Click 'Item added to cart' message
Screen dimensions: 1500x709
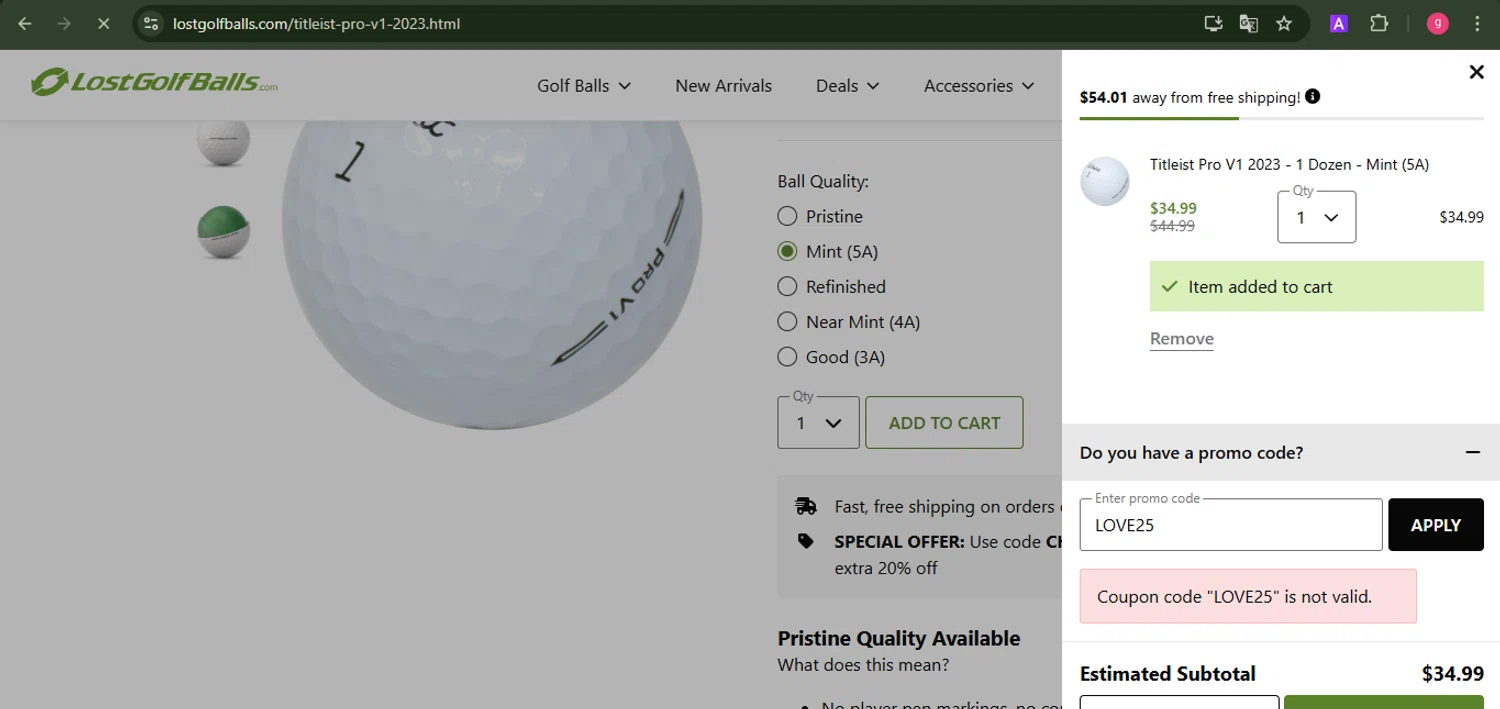point(1316,286)
